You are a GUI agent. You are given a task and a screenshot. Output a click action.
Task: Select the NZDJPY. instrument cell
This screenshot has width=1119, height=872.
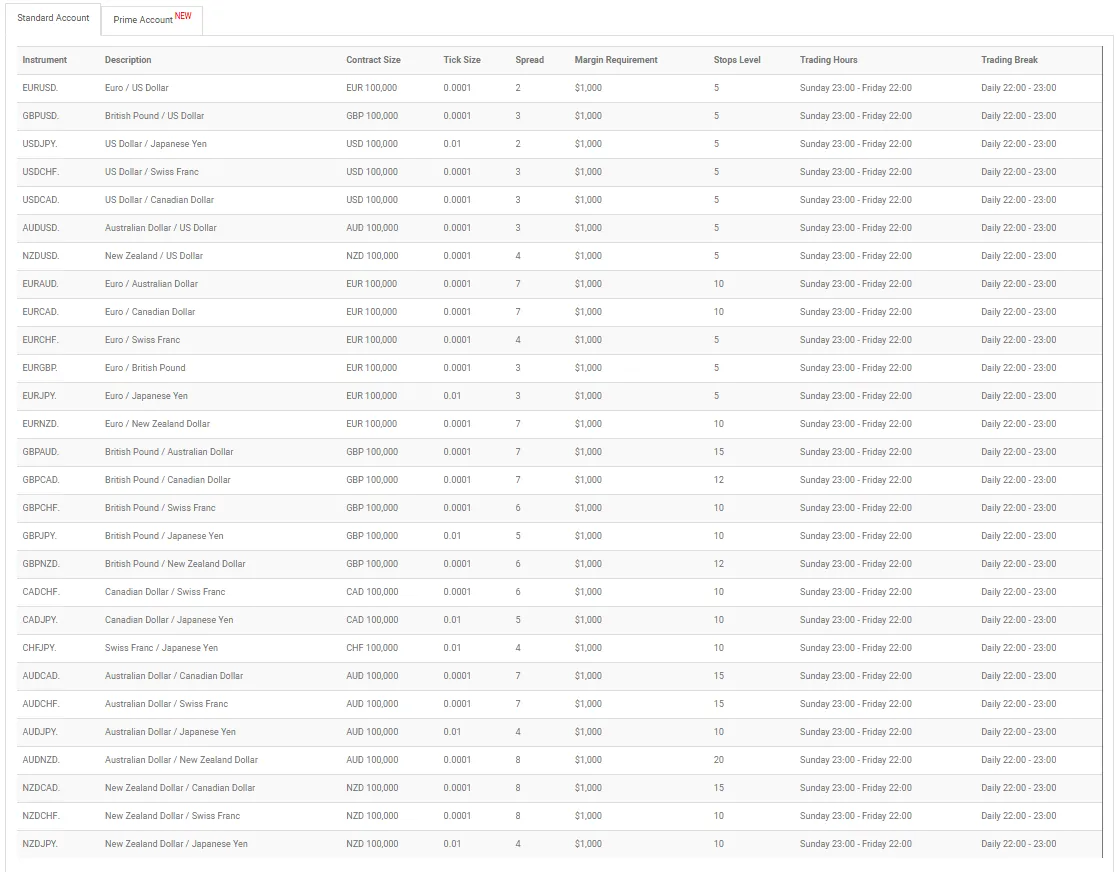click(x=40, y=844)
